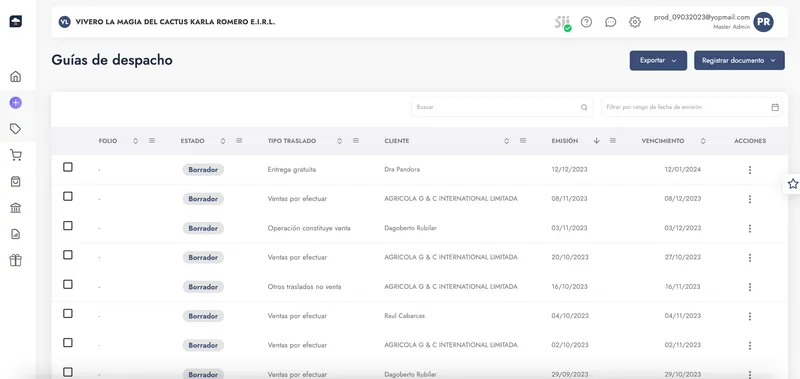The height and width of the screenshot is (379, 800).
Task: Open the Estado column filter menu
Action: coord(239,141)
